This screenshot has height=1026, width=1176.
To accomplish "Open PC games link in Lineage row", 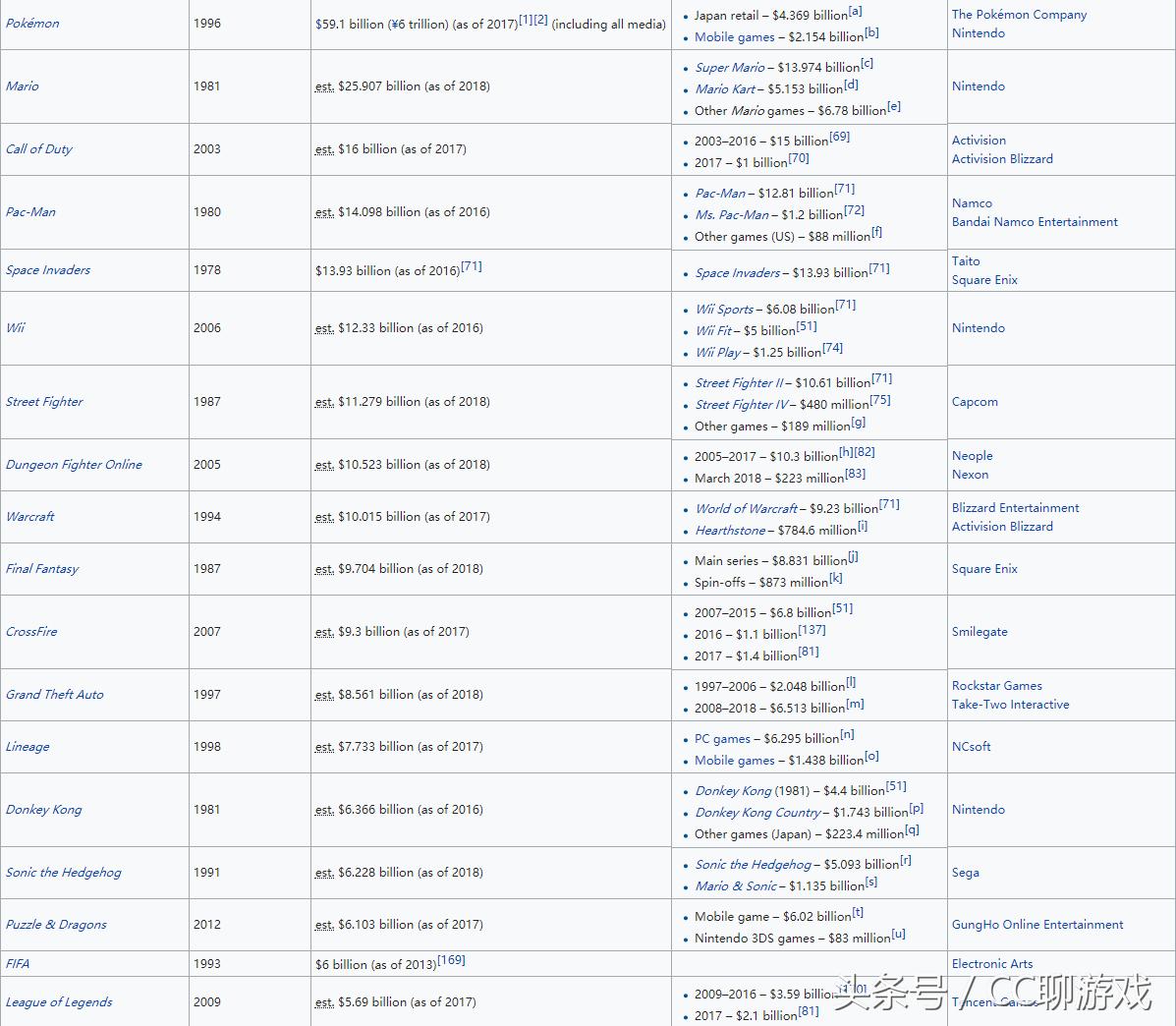I will click(722, 739).
